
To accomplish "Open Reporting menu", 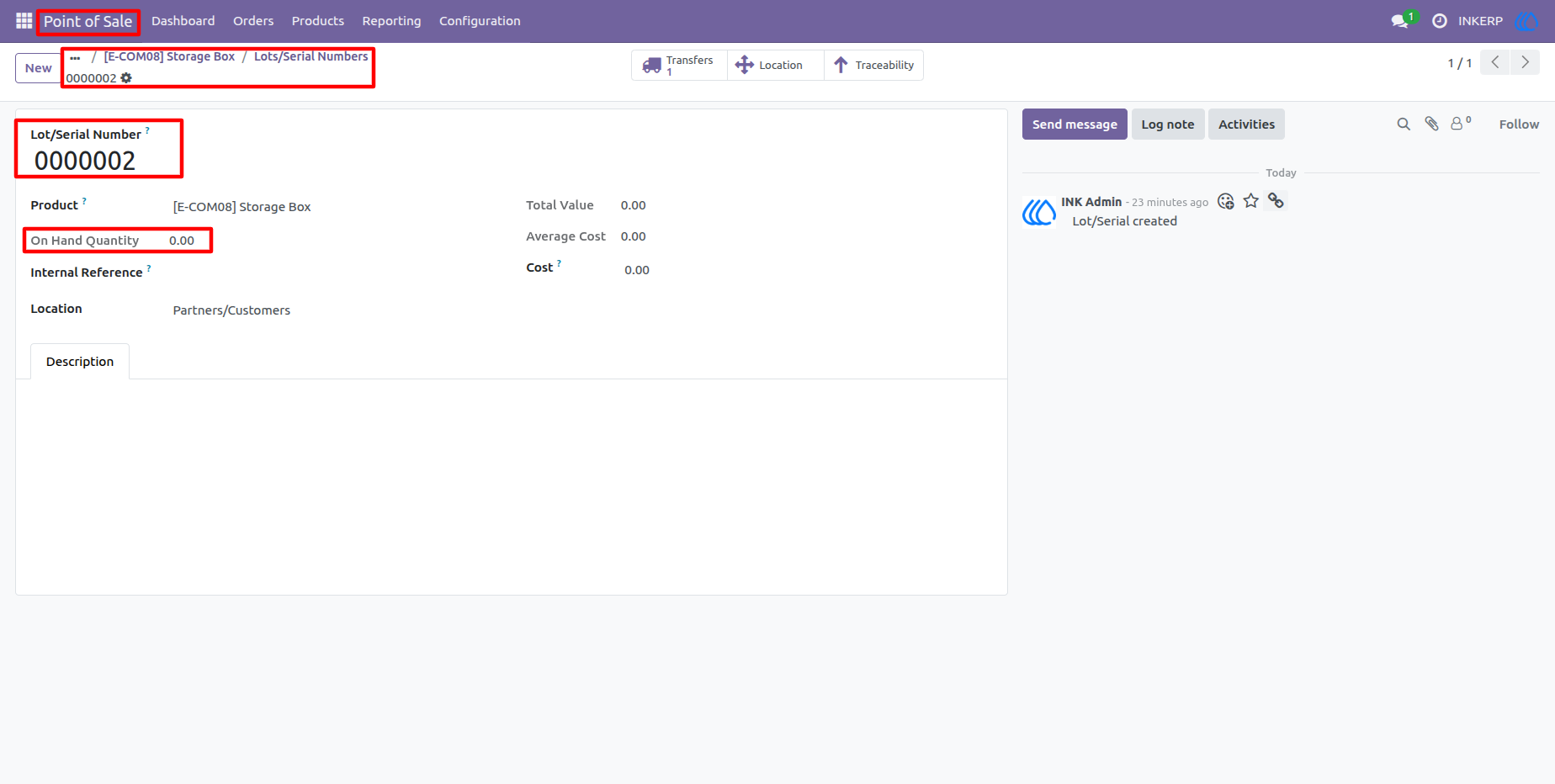I will [x=391, y=21].
